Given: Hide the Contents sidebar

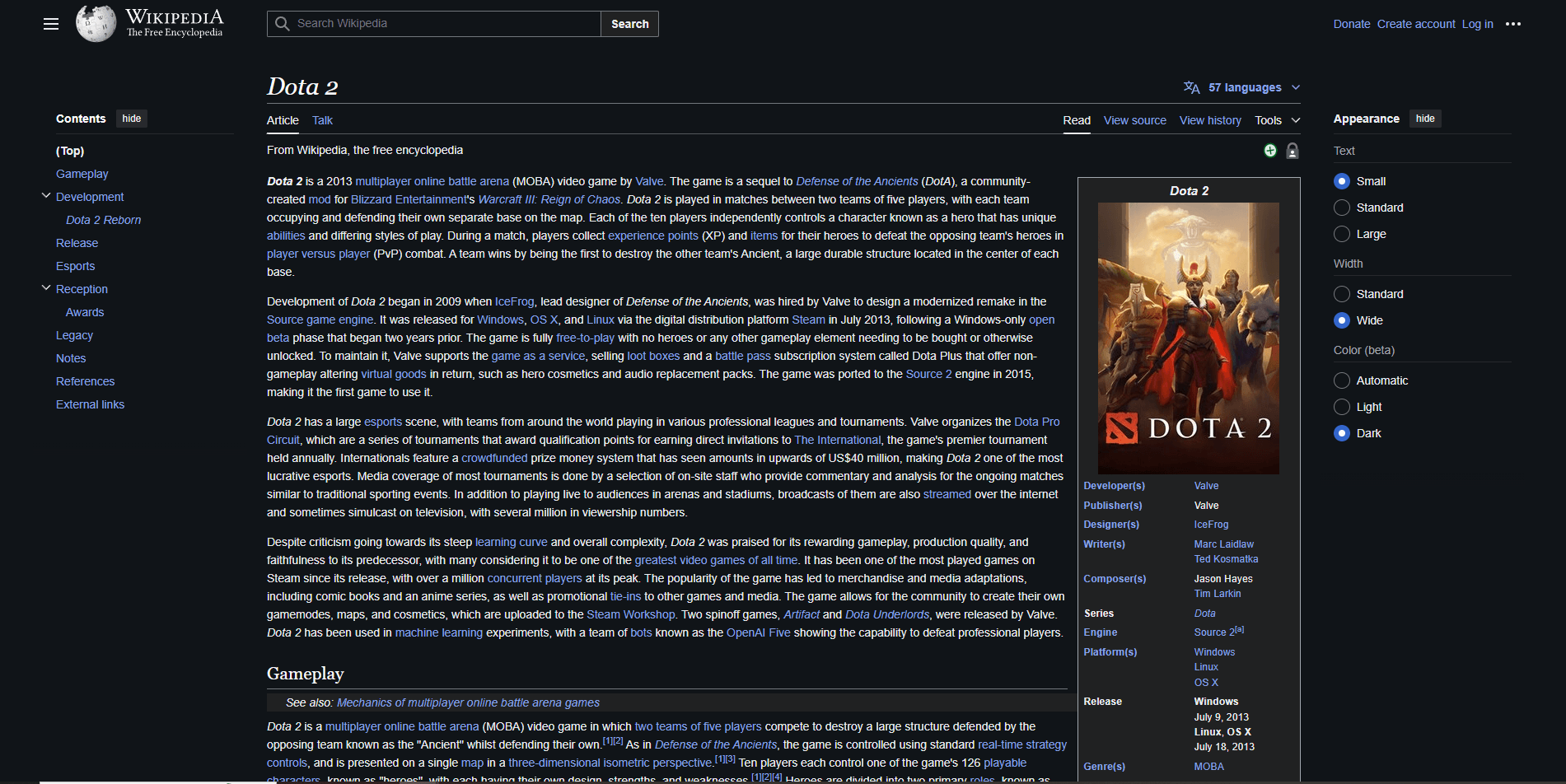Looking at the screenshot, I should coord(132,119).
